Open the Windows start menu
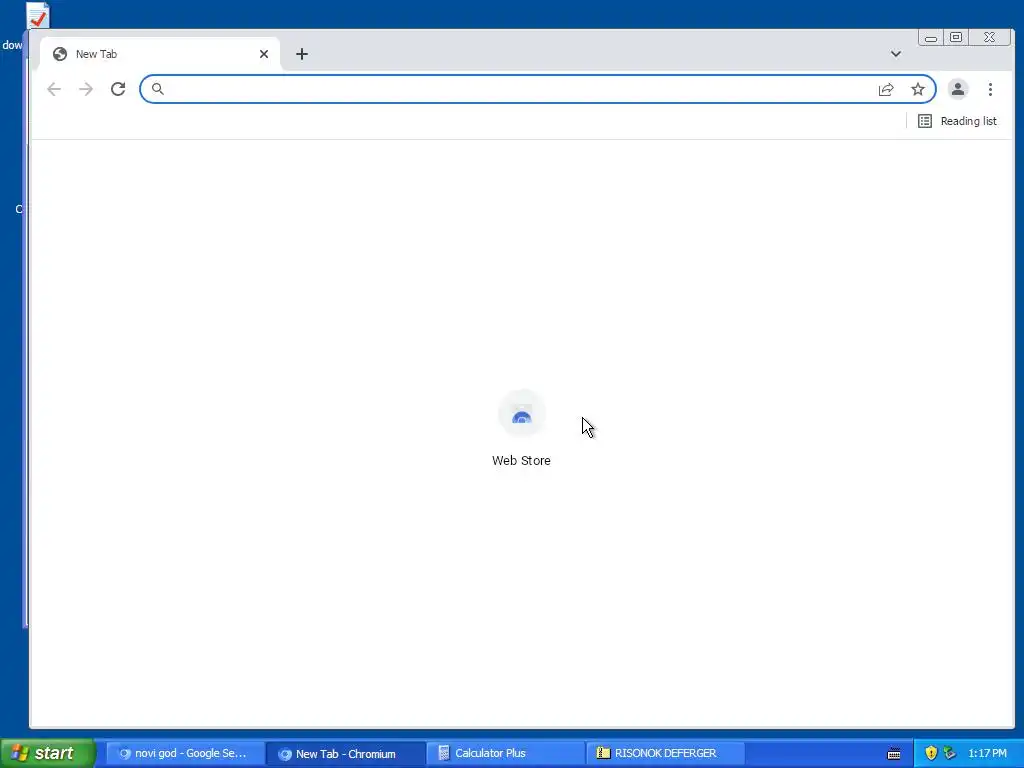 point(47,753)
